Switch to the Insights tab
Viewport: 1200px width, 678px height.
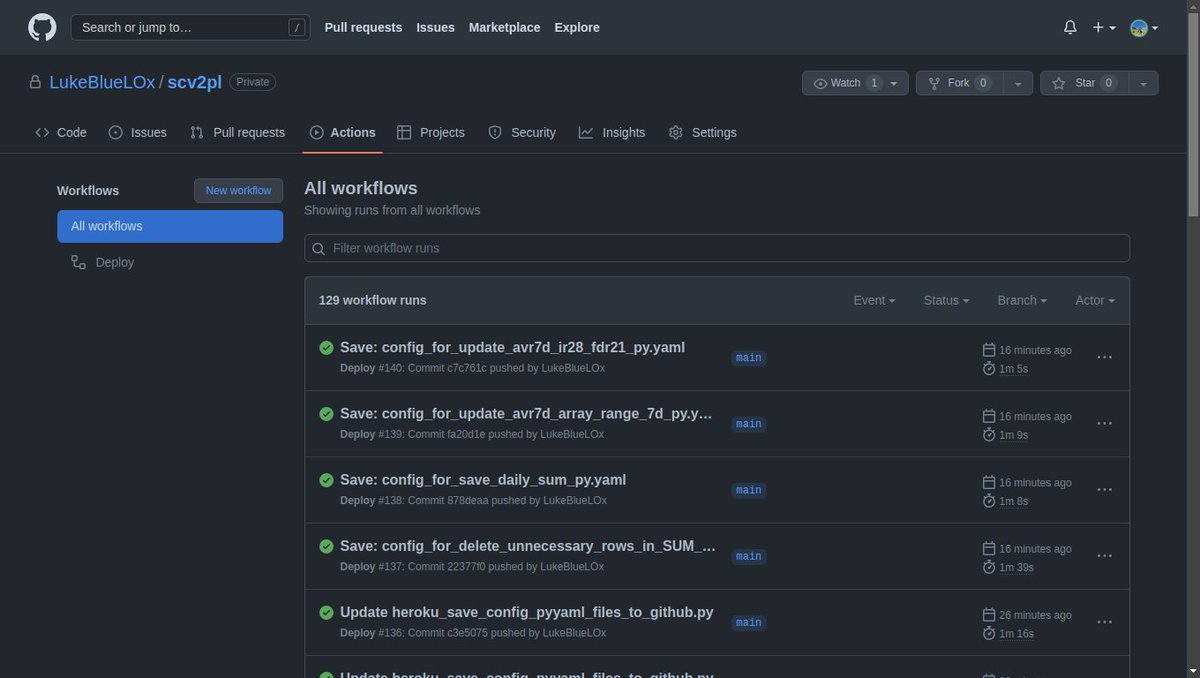(x=612, y=132)
